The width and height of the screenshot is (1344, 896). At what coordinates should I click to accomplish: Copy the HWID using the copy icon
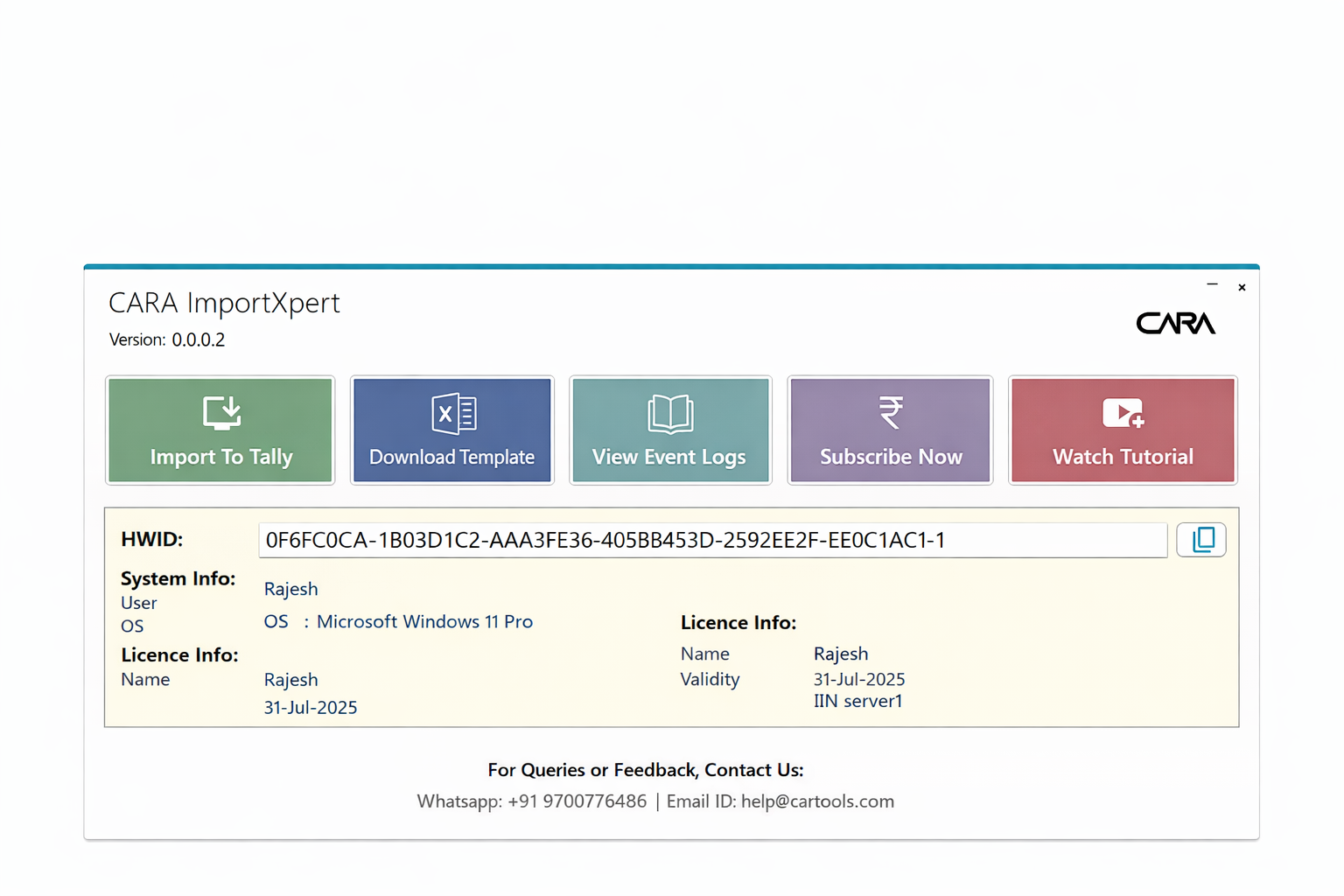(x=1202, y=540)
